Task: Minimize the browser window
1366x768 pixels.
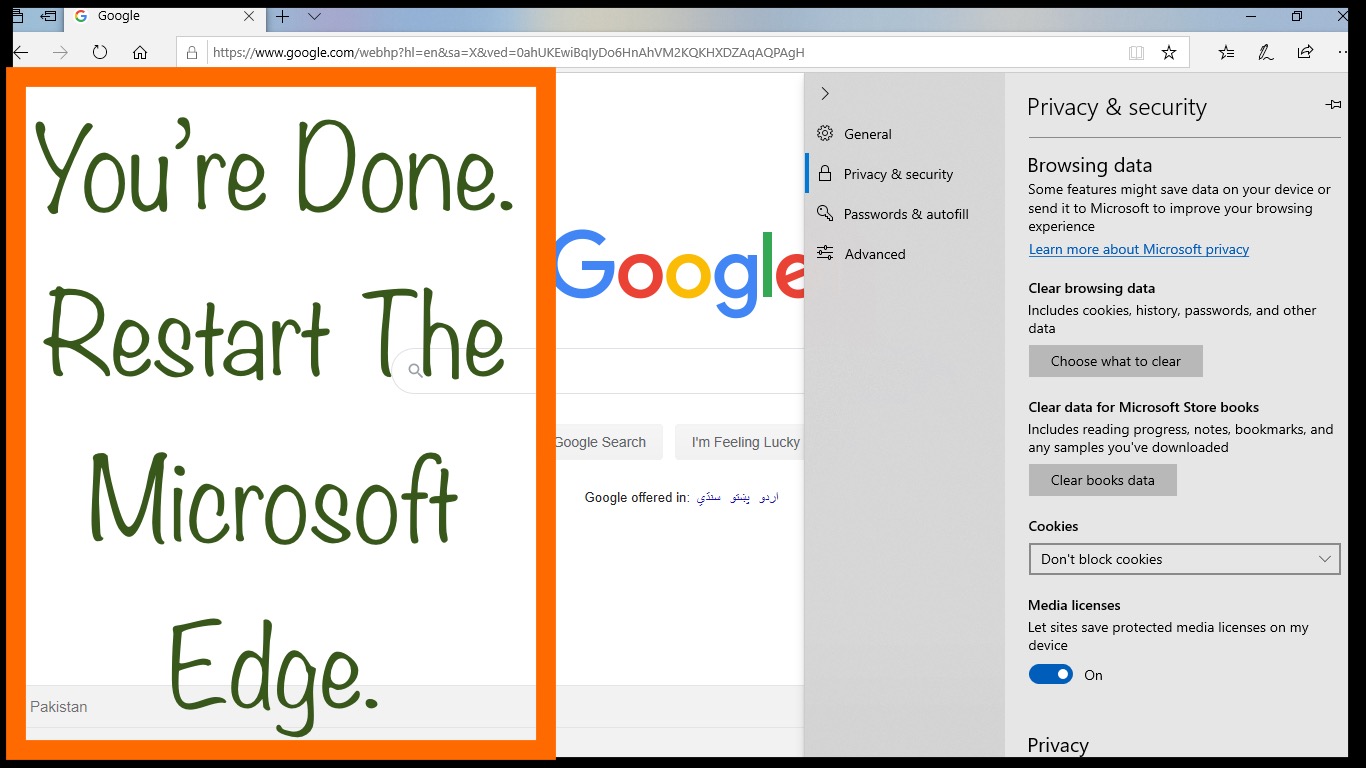Action: coord(1252,16)
